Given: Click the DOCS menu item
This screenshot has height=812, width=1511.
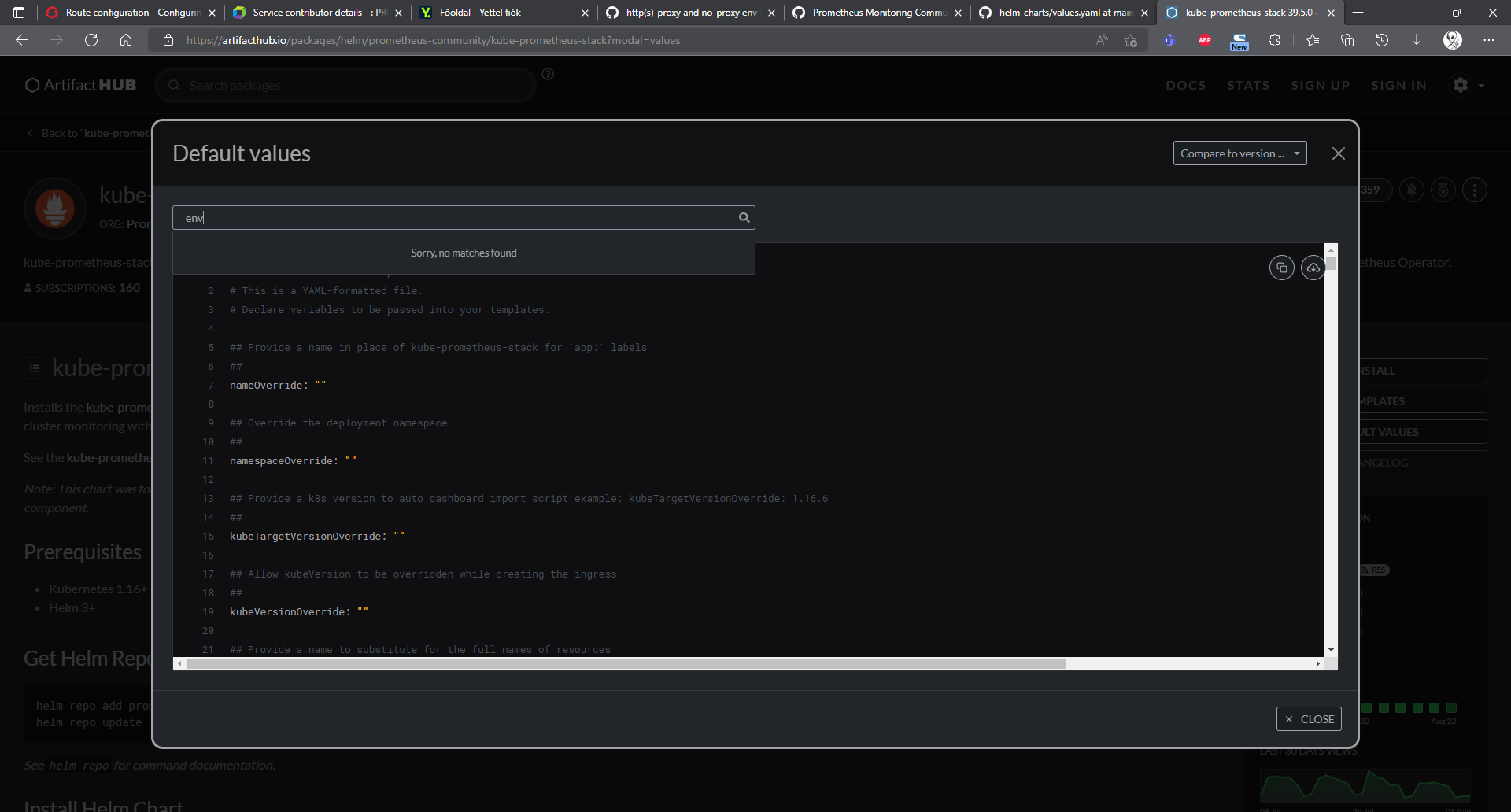Looking at the screenshot, I should pyautogui.click(x=1186, y=85).
